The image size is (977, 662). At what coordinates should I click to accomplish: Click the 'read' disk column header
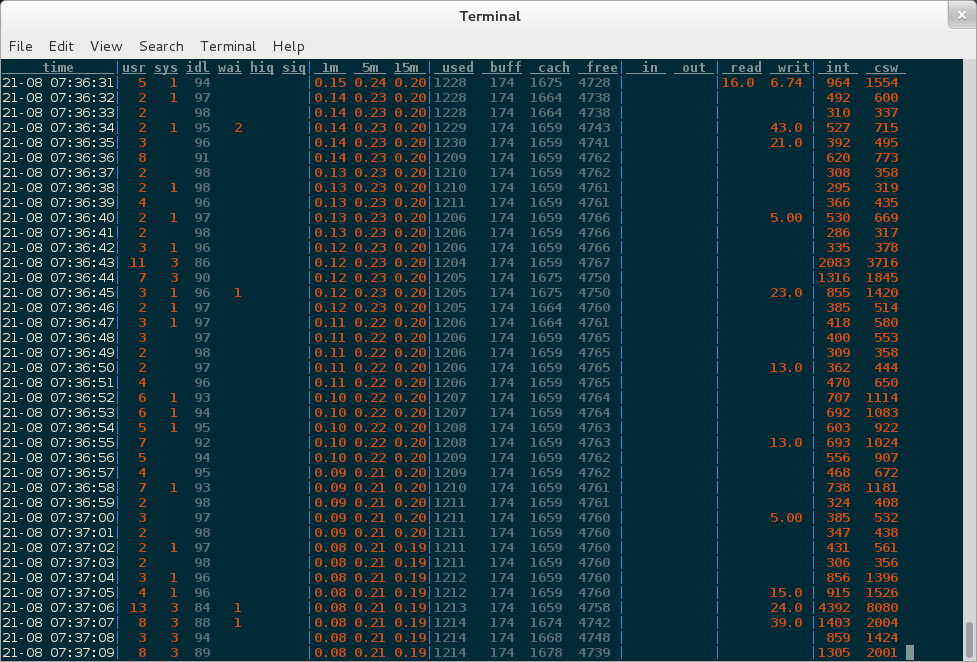746,67
